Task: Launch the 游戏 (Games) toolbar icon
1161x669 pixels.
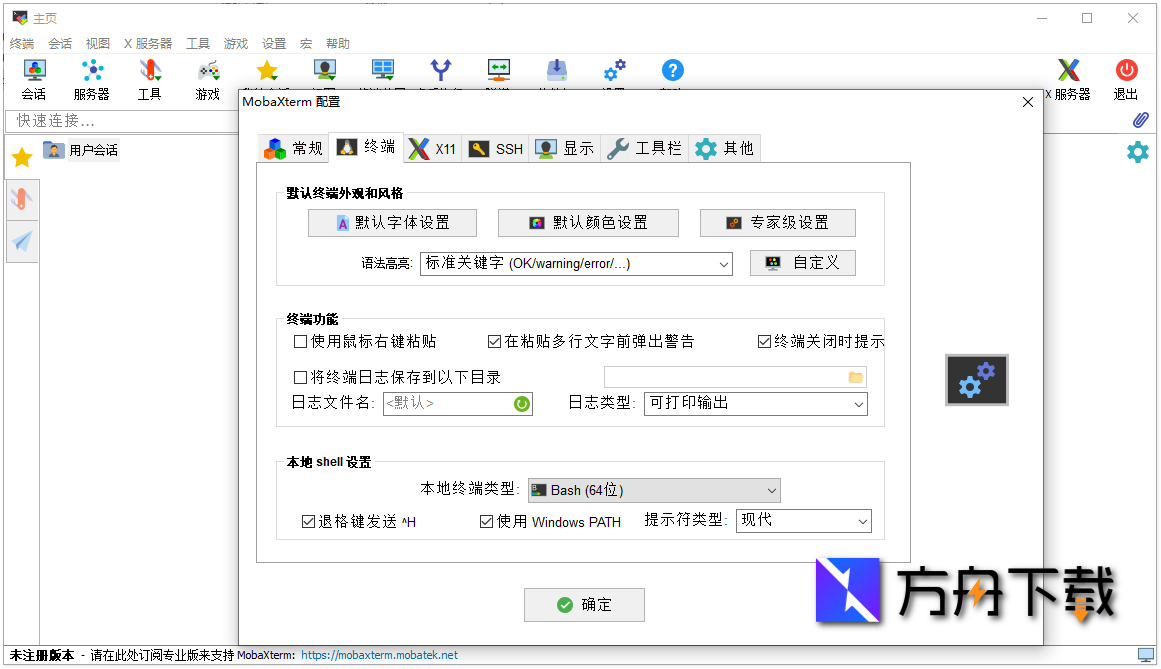Action: 207,71
